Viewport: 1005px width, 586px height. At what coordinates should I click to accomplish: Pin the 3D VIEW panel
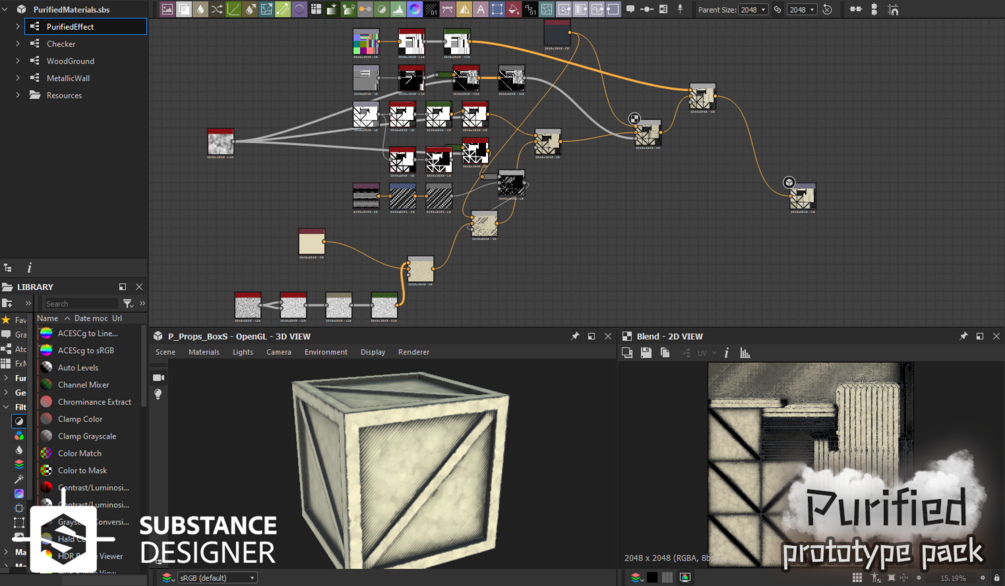pos(575,336)
